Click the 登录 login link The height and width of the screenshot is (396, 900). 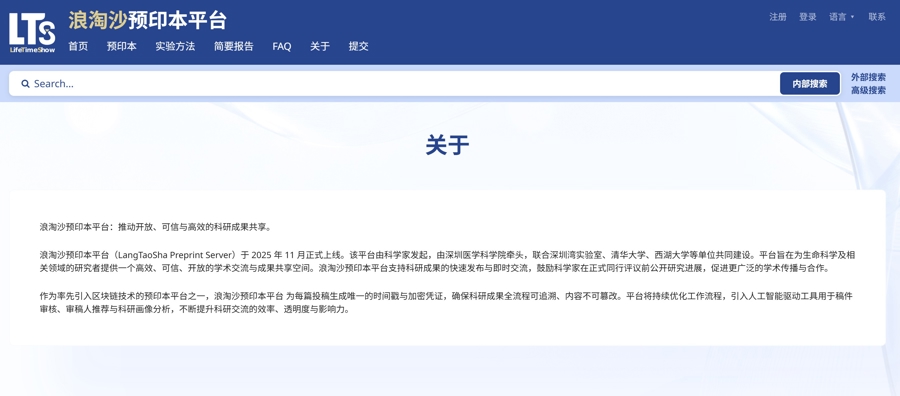click(808, 17)
